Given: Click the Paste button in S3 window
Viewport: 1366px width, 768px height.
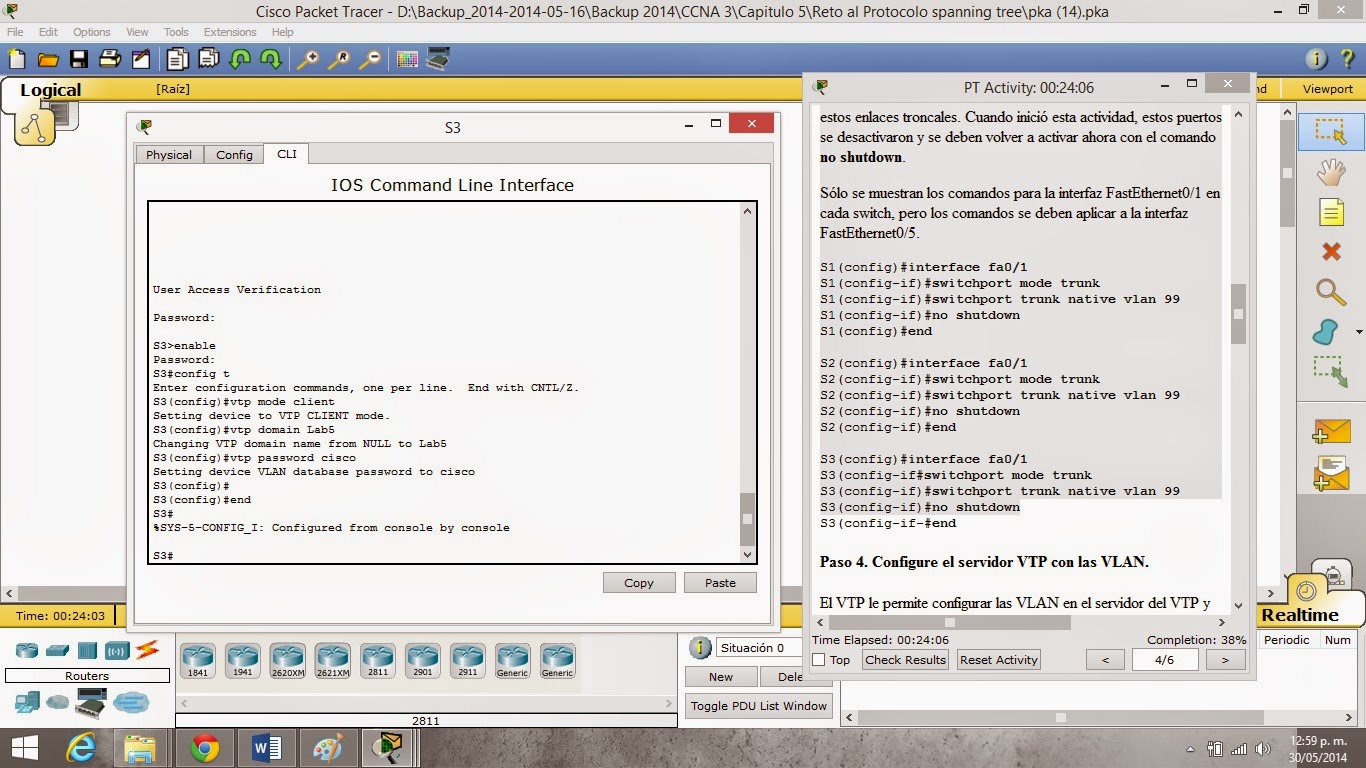Looking at the screenshot, I should (x=720, y=583).
